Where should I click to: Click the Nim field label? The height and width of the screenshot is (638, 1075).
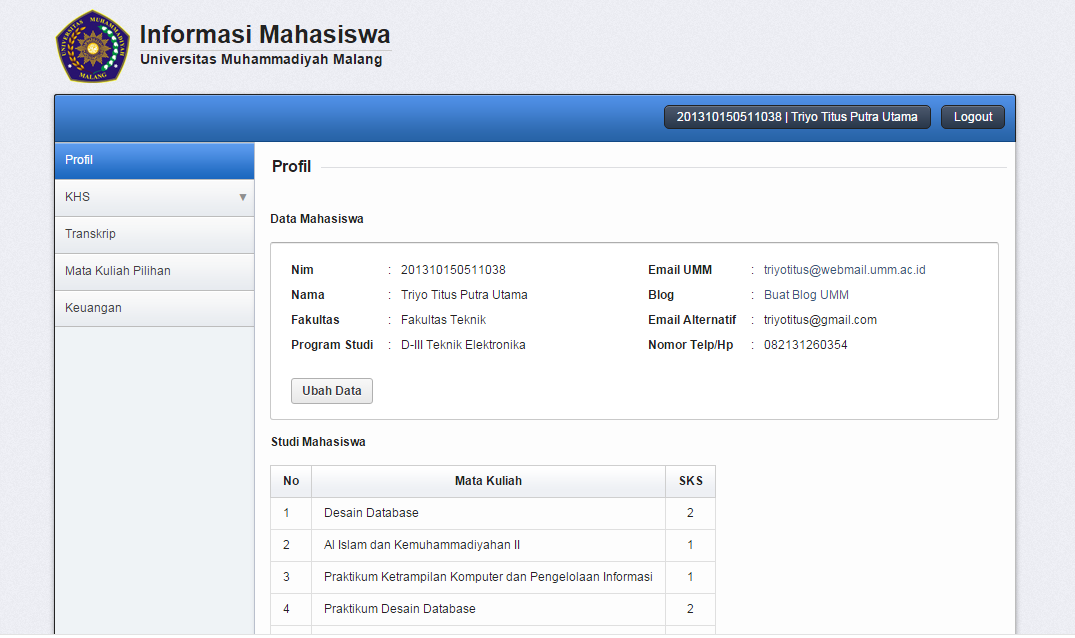[x=302, y=270]
